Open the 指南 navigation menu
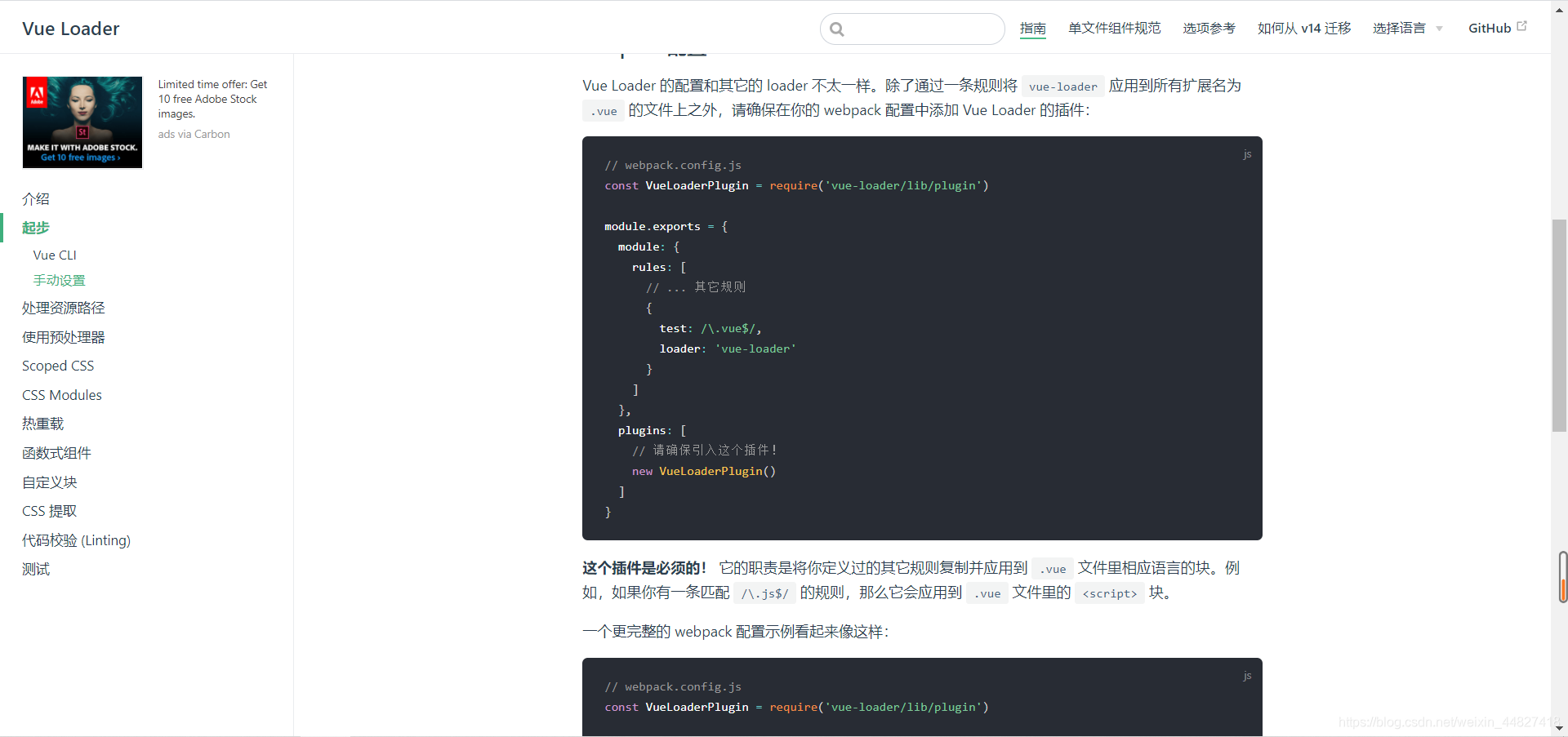This screenshot has width=1568, height=737. pyautogui.click(x=1033, y=28)
